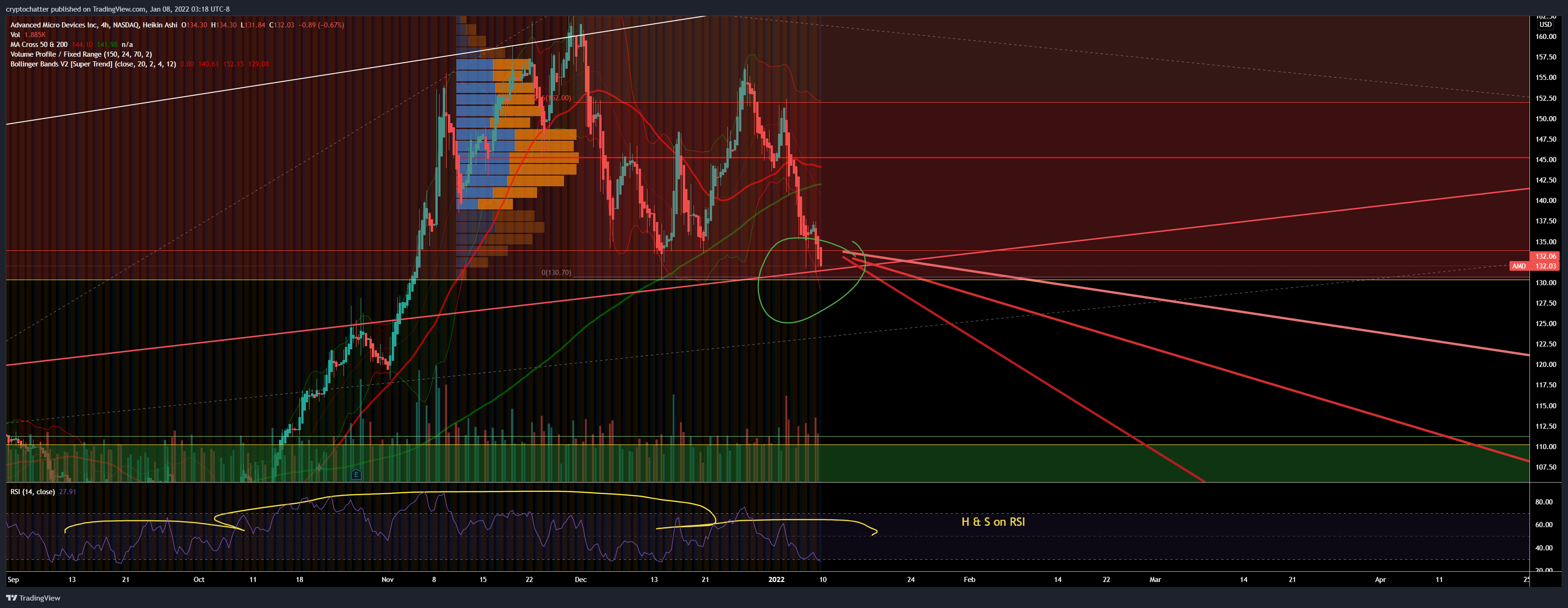Click the Nov date on time axis
Viewport: 1568px width, 608px height.
(387, 579)
